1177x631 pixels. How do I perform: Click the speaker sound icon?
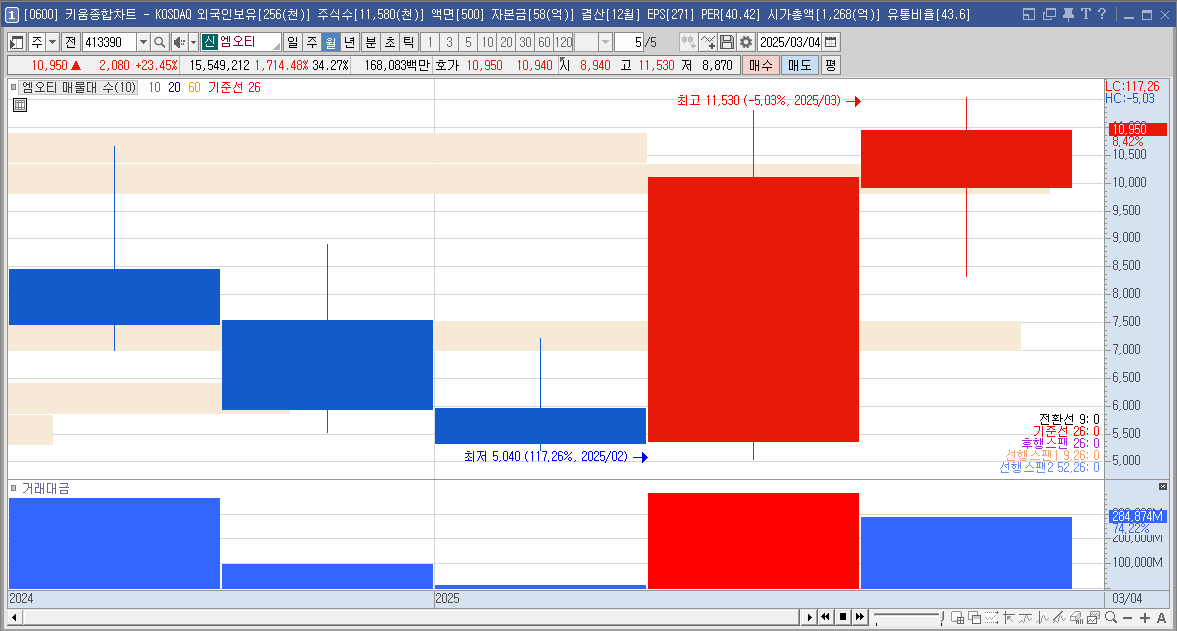[179, 43]
